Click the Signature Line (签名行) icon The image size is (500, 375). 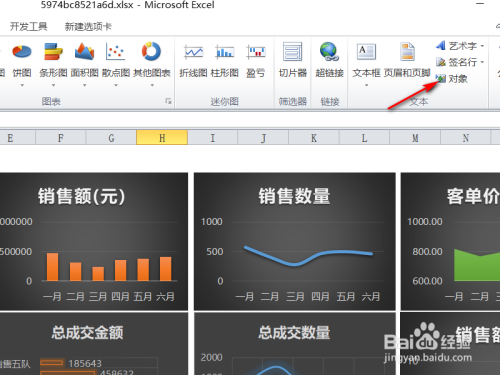click(441, 62)
